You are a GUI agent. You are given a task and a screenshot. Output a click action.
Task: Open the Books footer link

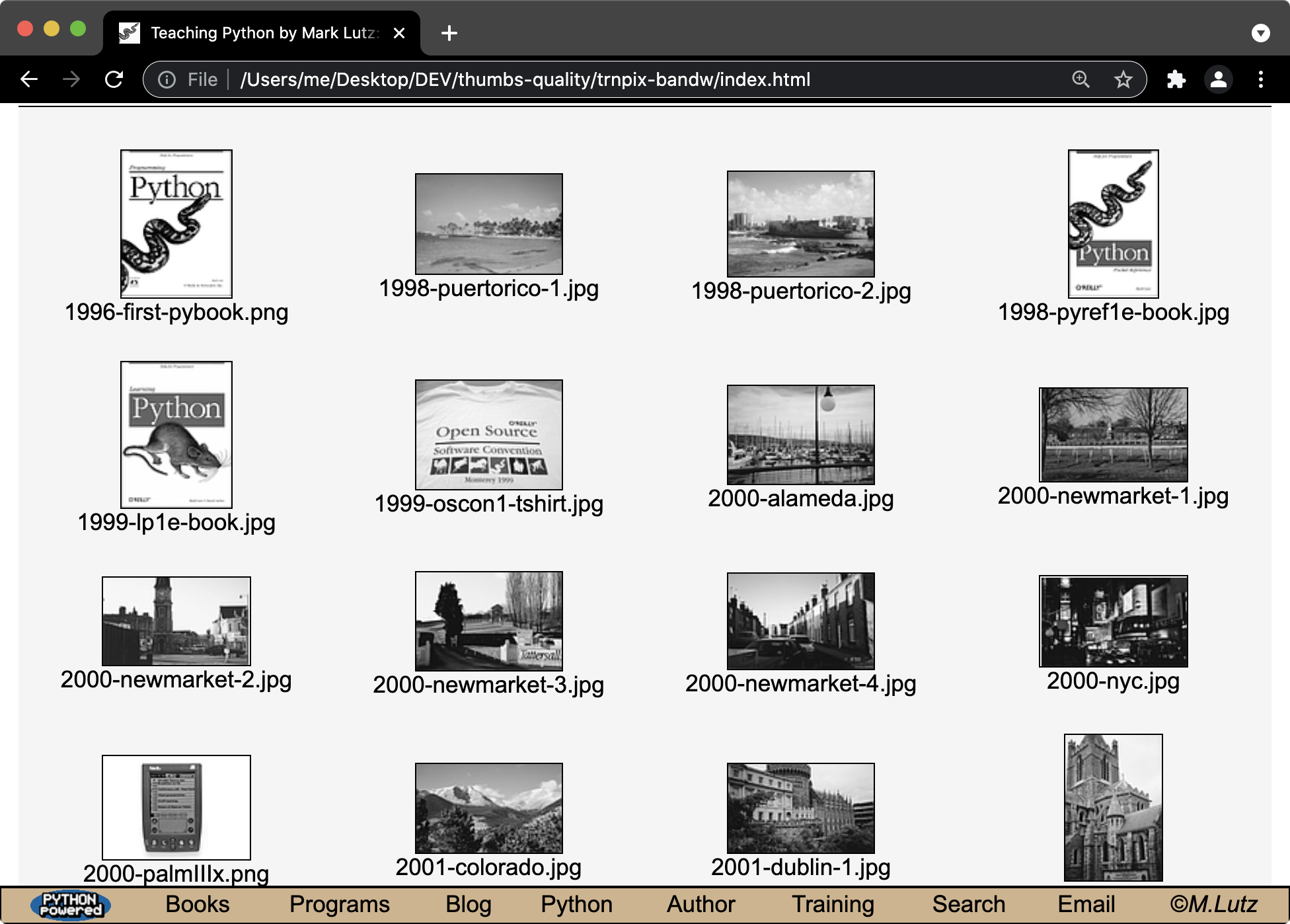[197, 904]
